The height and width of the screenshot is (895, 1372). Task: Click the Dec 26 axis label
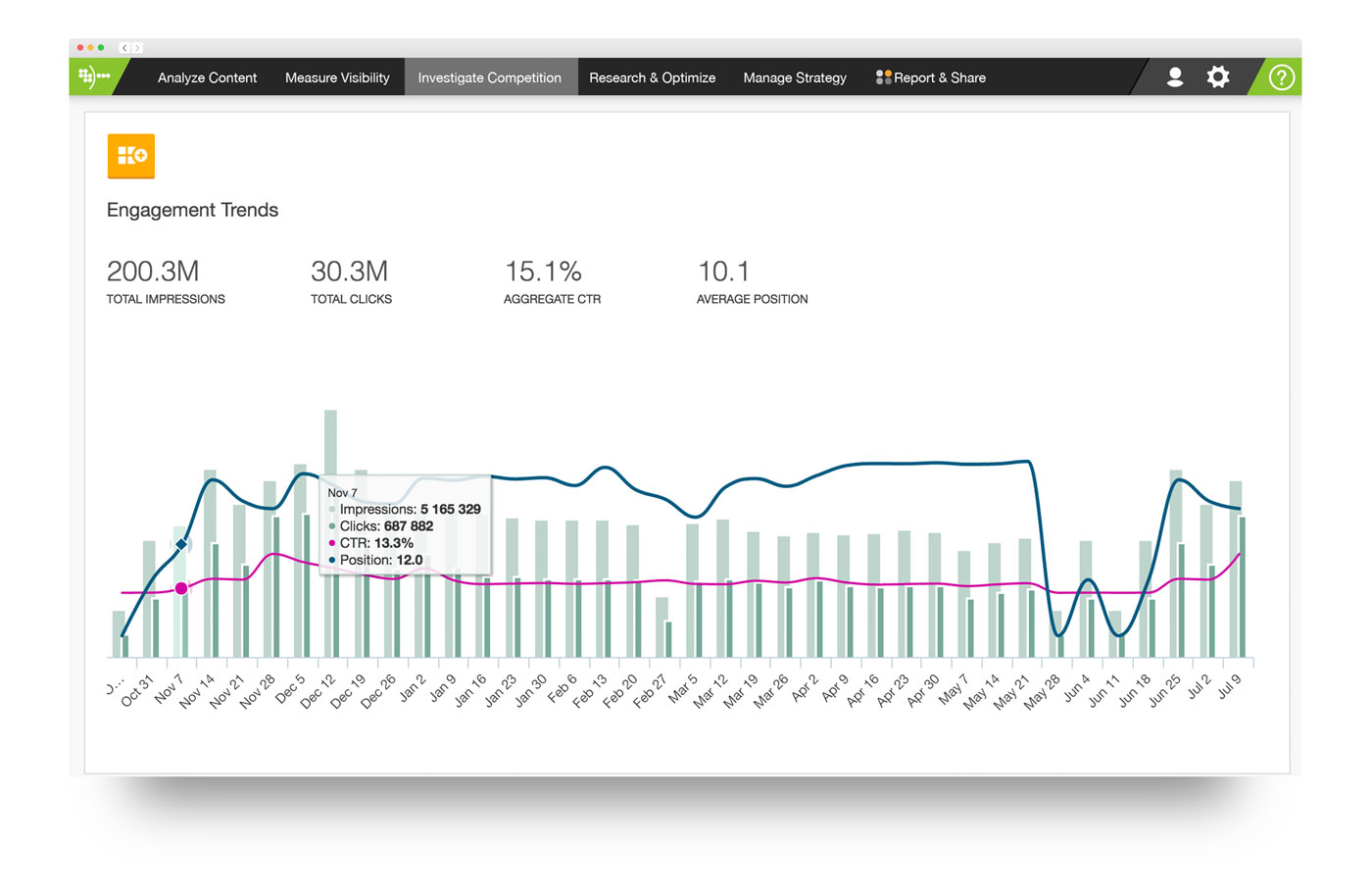click(x=378, y=690)
